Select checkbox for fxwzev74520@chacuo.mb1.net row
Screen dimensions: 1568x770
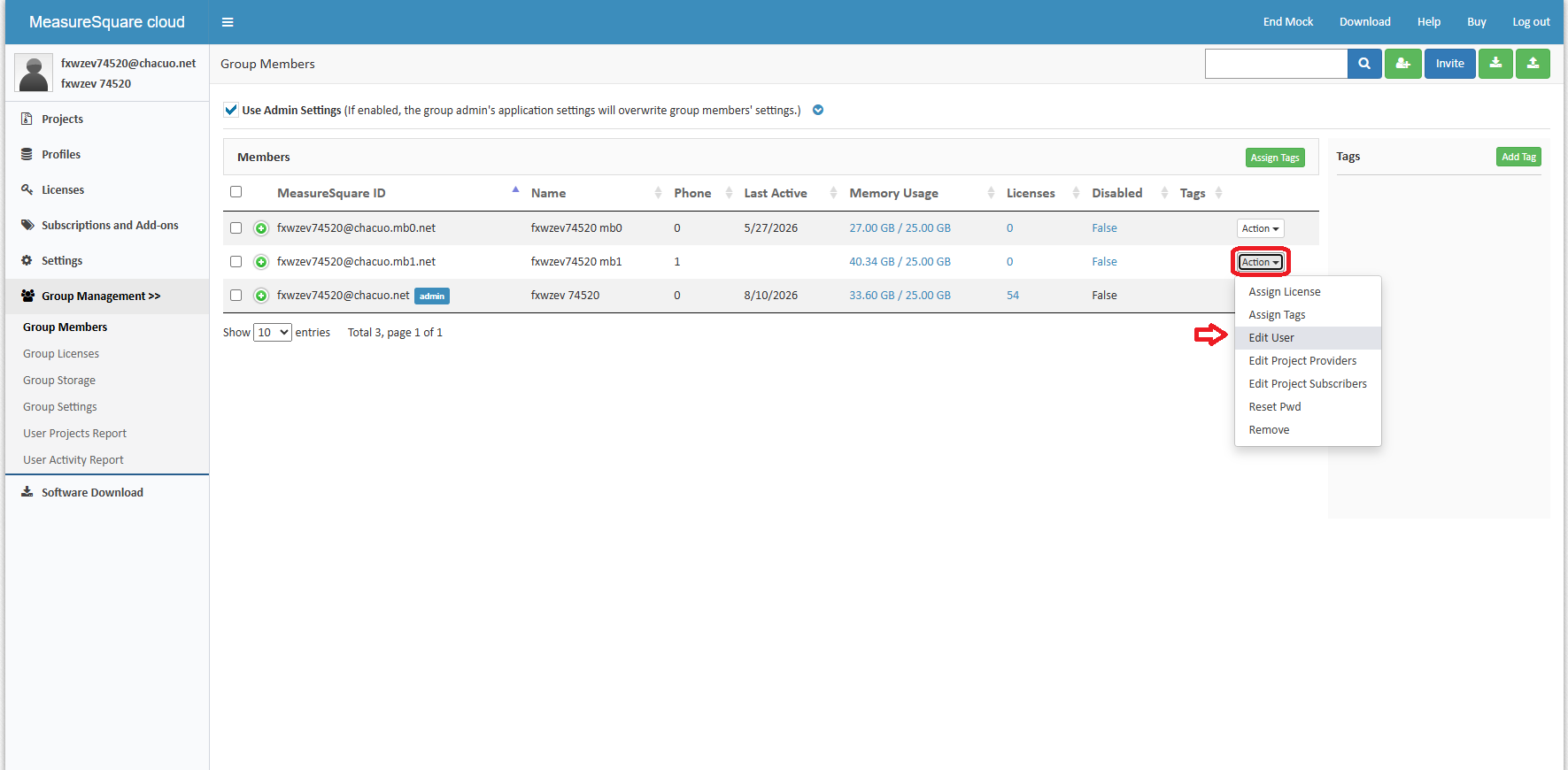coord(236,261)
